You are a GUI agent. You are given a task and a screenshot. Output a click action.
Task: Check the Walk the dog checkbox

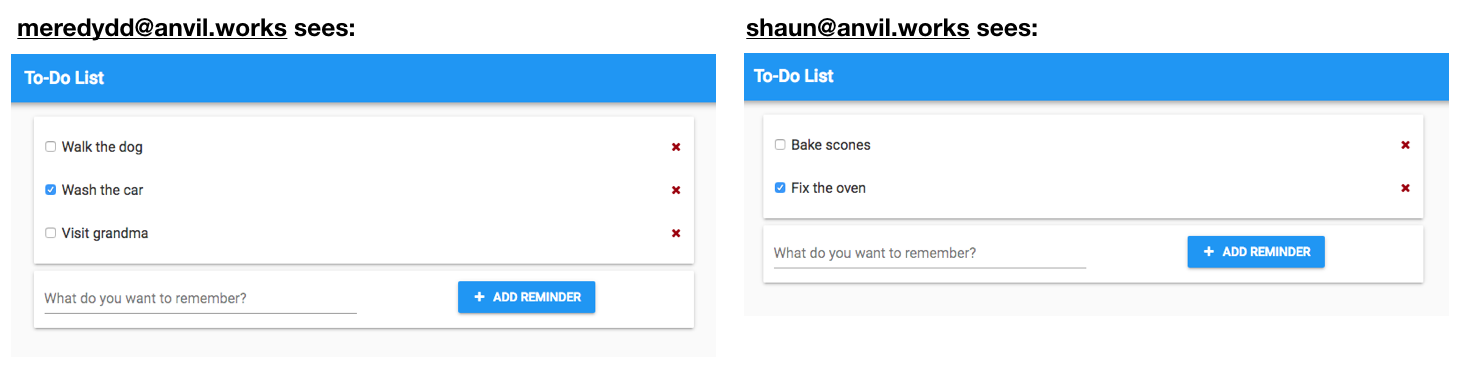point(50,147)
